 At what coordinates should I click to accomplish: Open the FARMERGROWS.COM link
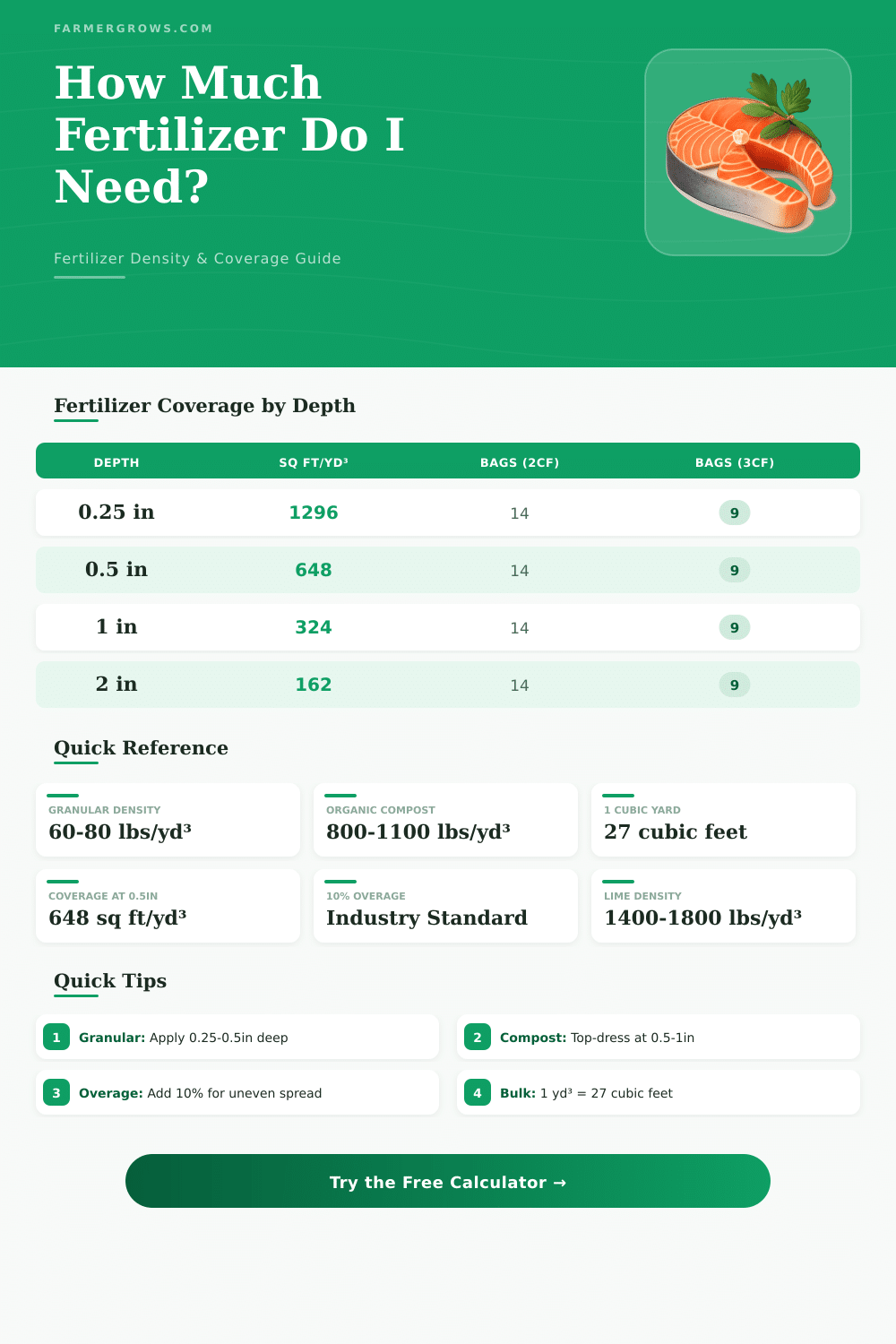pyautogui.click(x=133, y=28)
